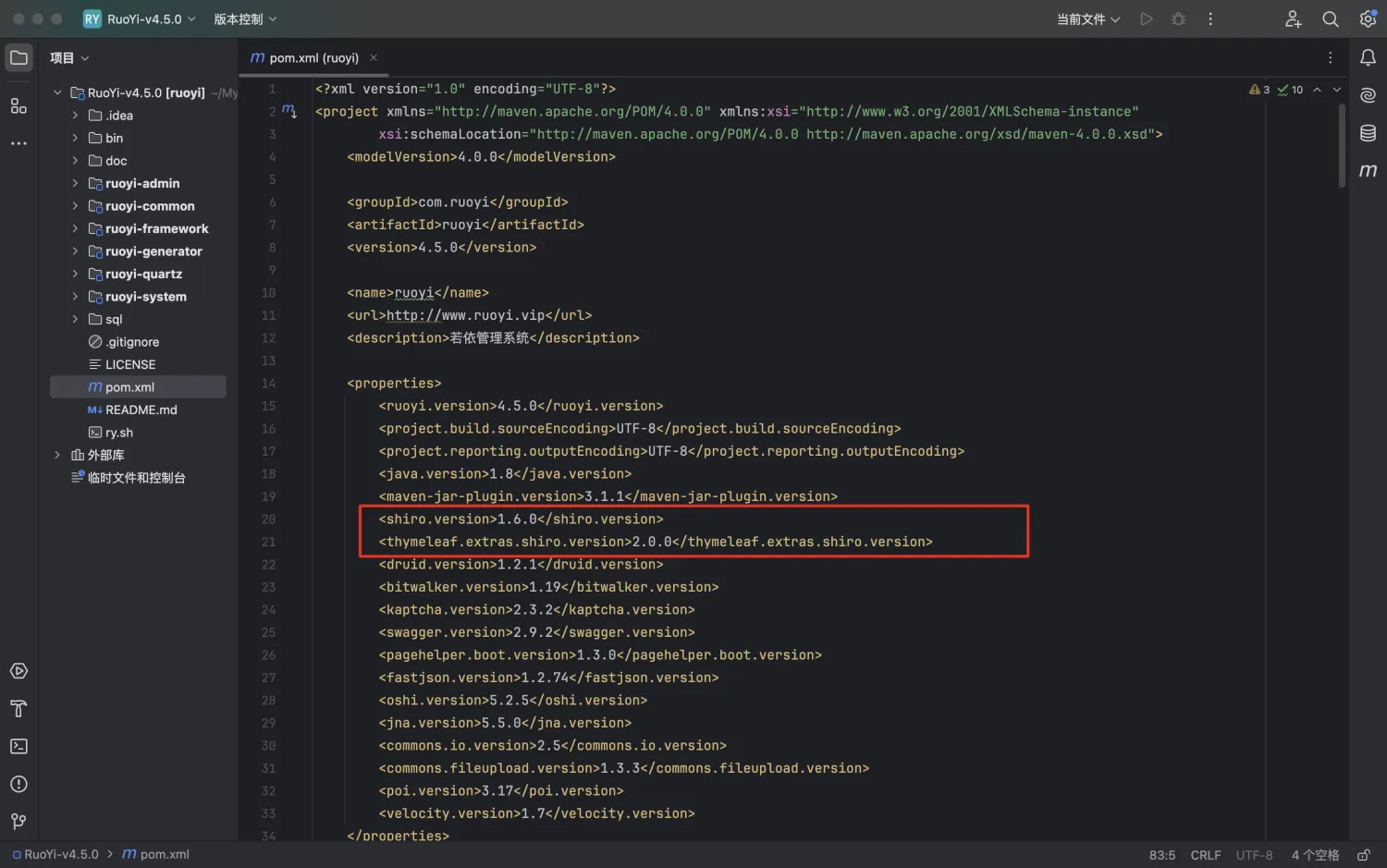Select the LICENSE file
Image resolution: width=1387 pixels, height=868 pixels.
click(129, 364)
